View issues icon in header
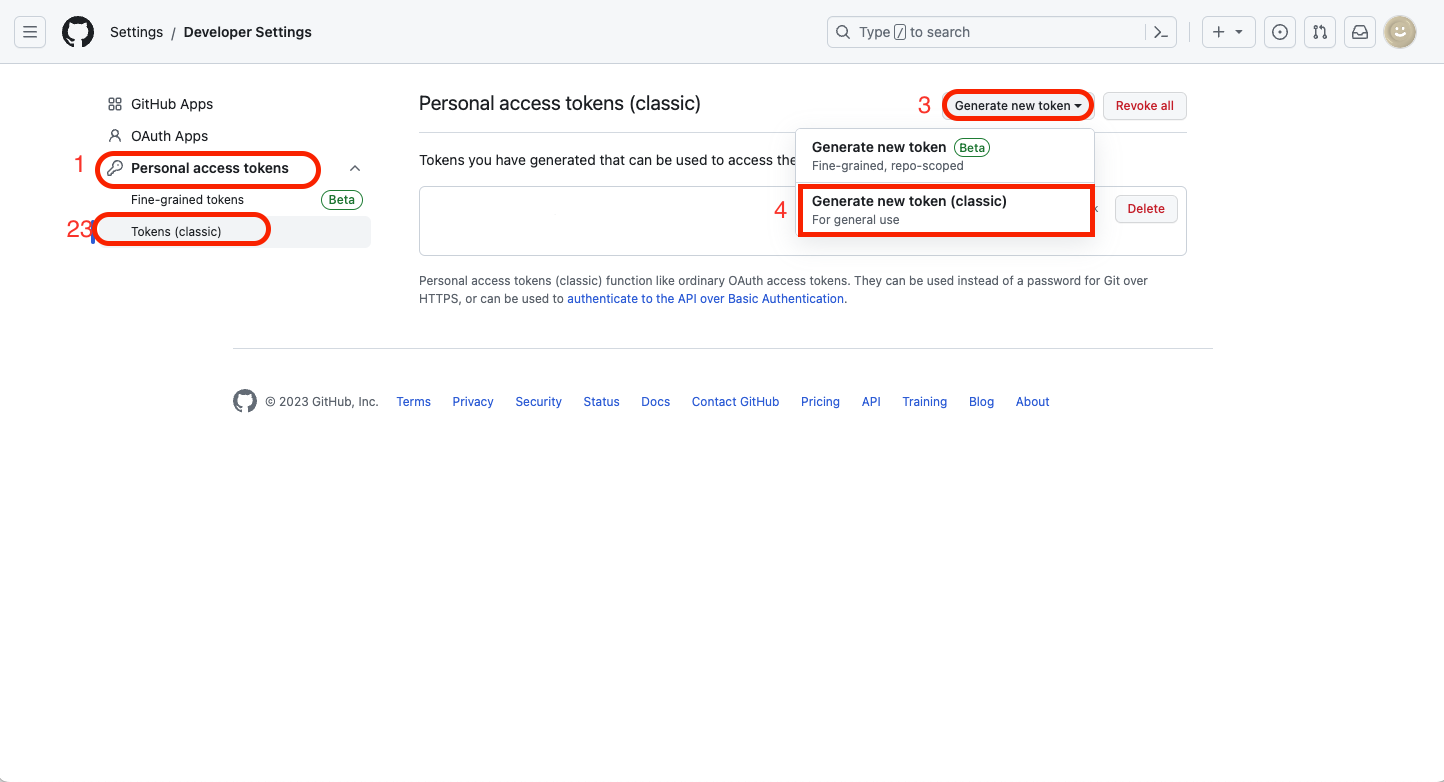This screenshot has width=1444, height=782. click(1280, 32)
